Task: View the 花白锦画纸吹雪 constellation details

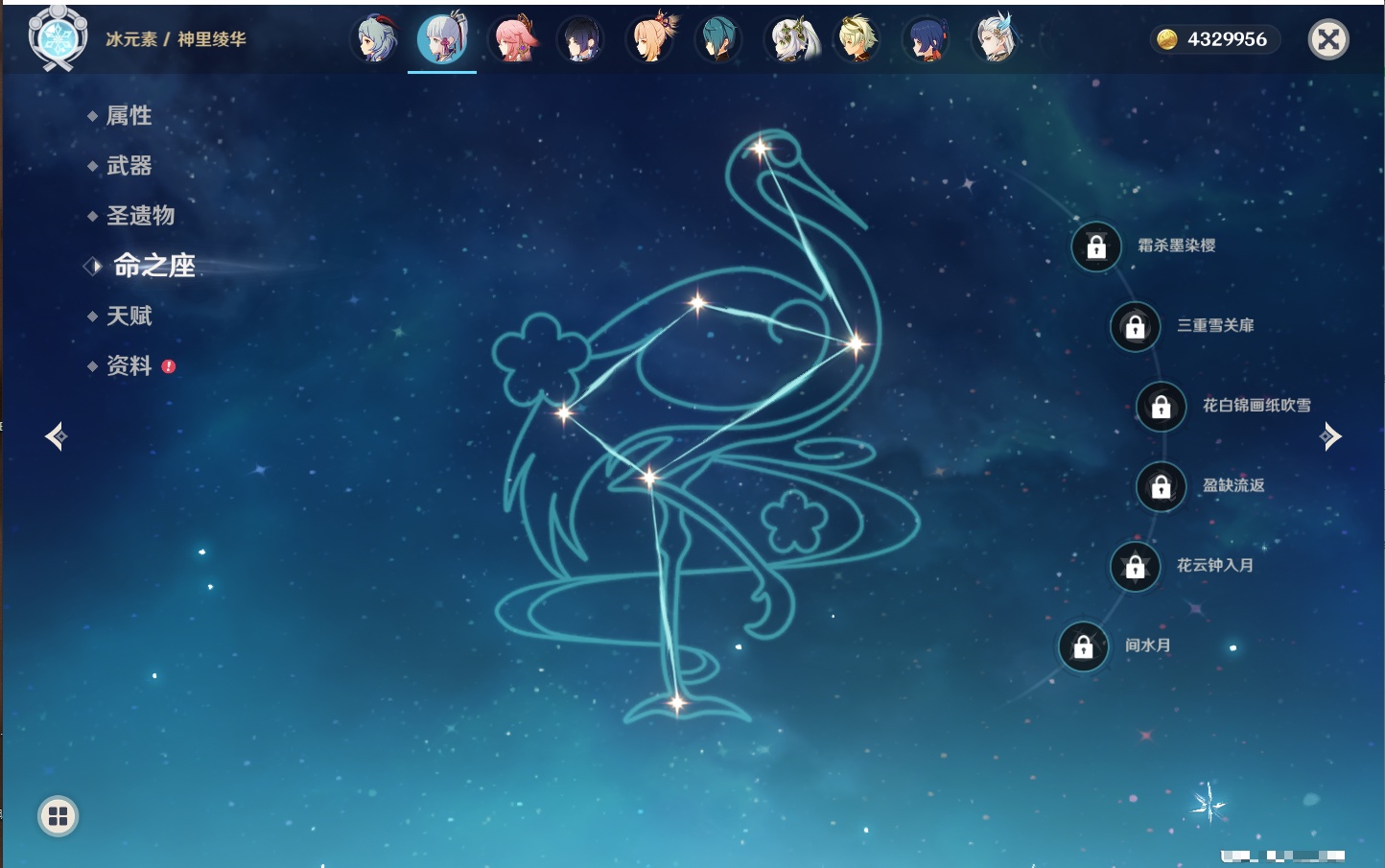Action: [x=1256, y=406]
